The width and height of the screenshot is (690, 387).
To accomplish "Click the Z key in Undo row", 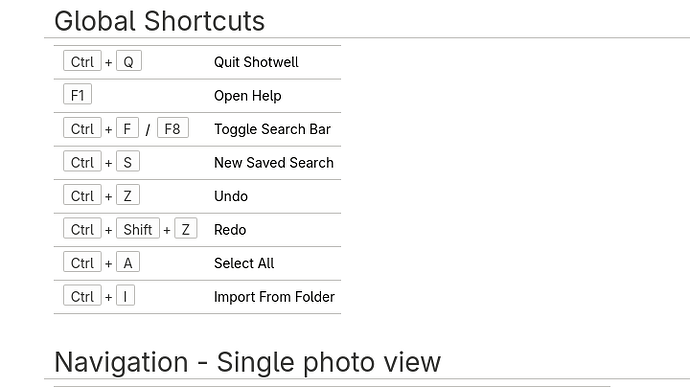I will [x=128, y=195].
